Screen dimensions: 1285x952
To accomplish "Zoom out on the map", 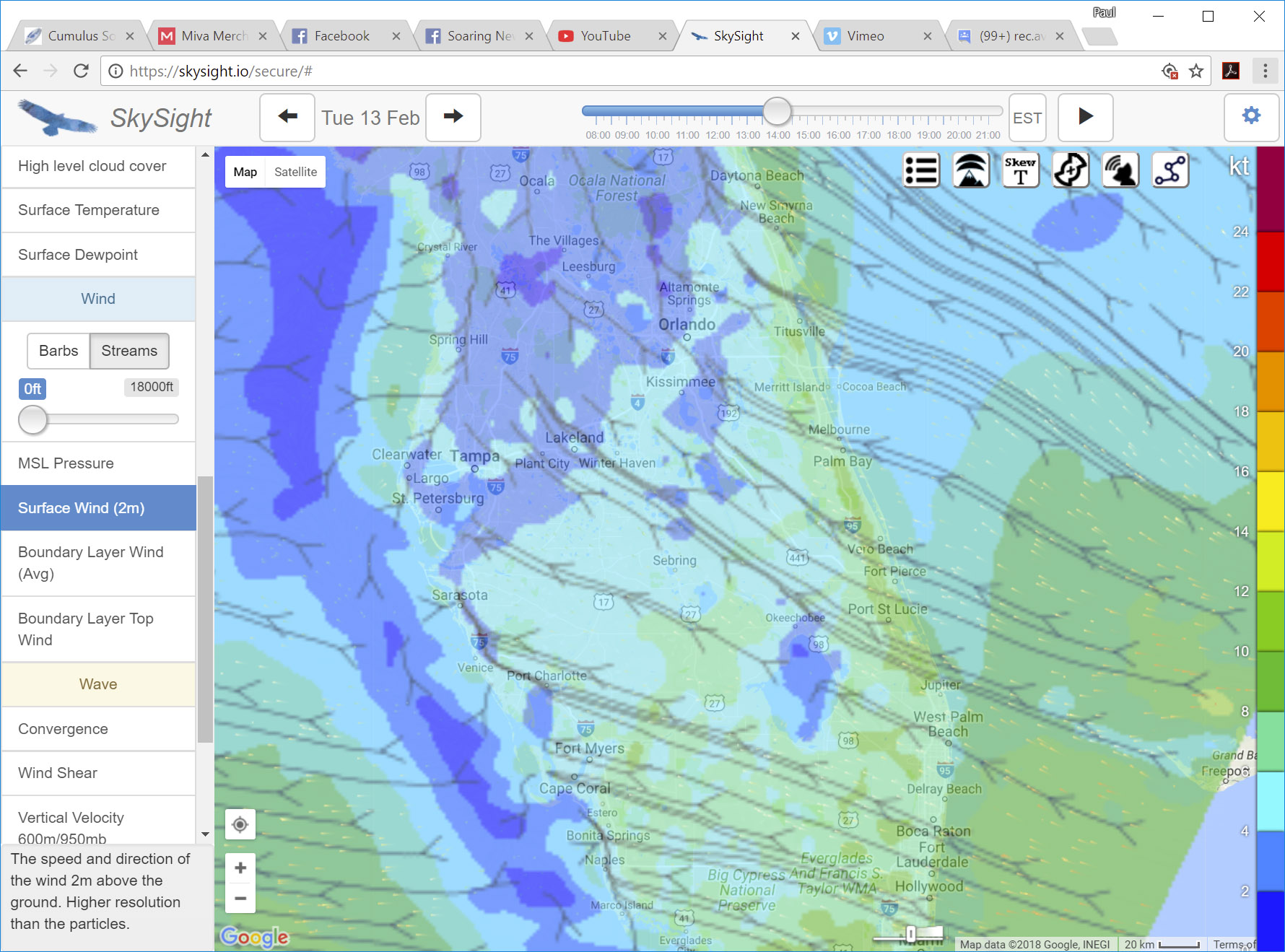I will click(x=240, y=899).
